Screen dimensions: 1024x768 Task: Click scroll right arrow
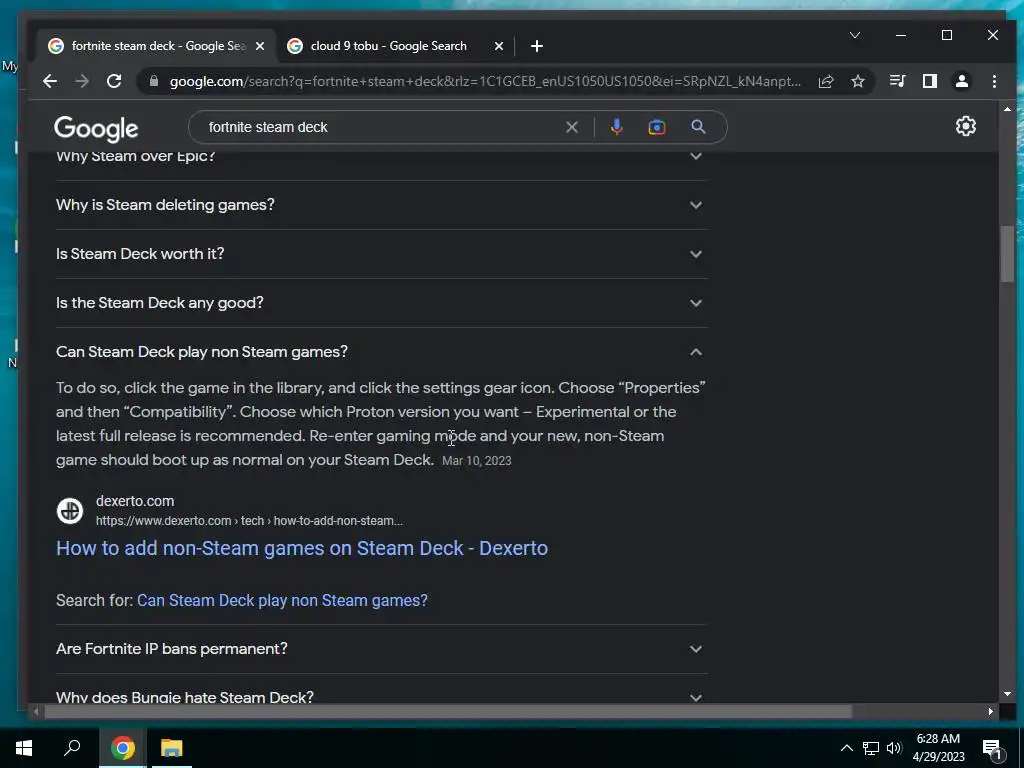tap(991, 711)
